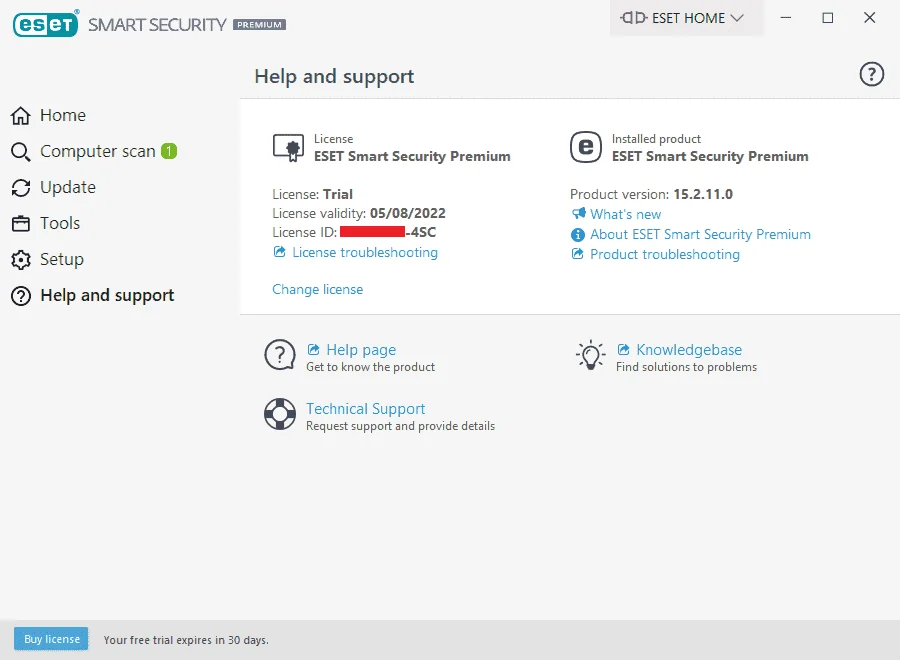Open What's new link

626,214
